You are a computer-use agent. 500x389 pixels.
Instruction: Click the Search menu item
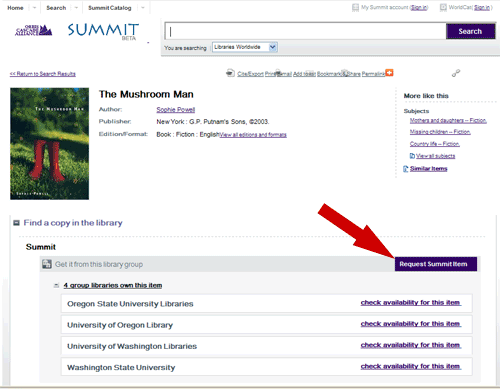click(56, 8)
